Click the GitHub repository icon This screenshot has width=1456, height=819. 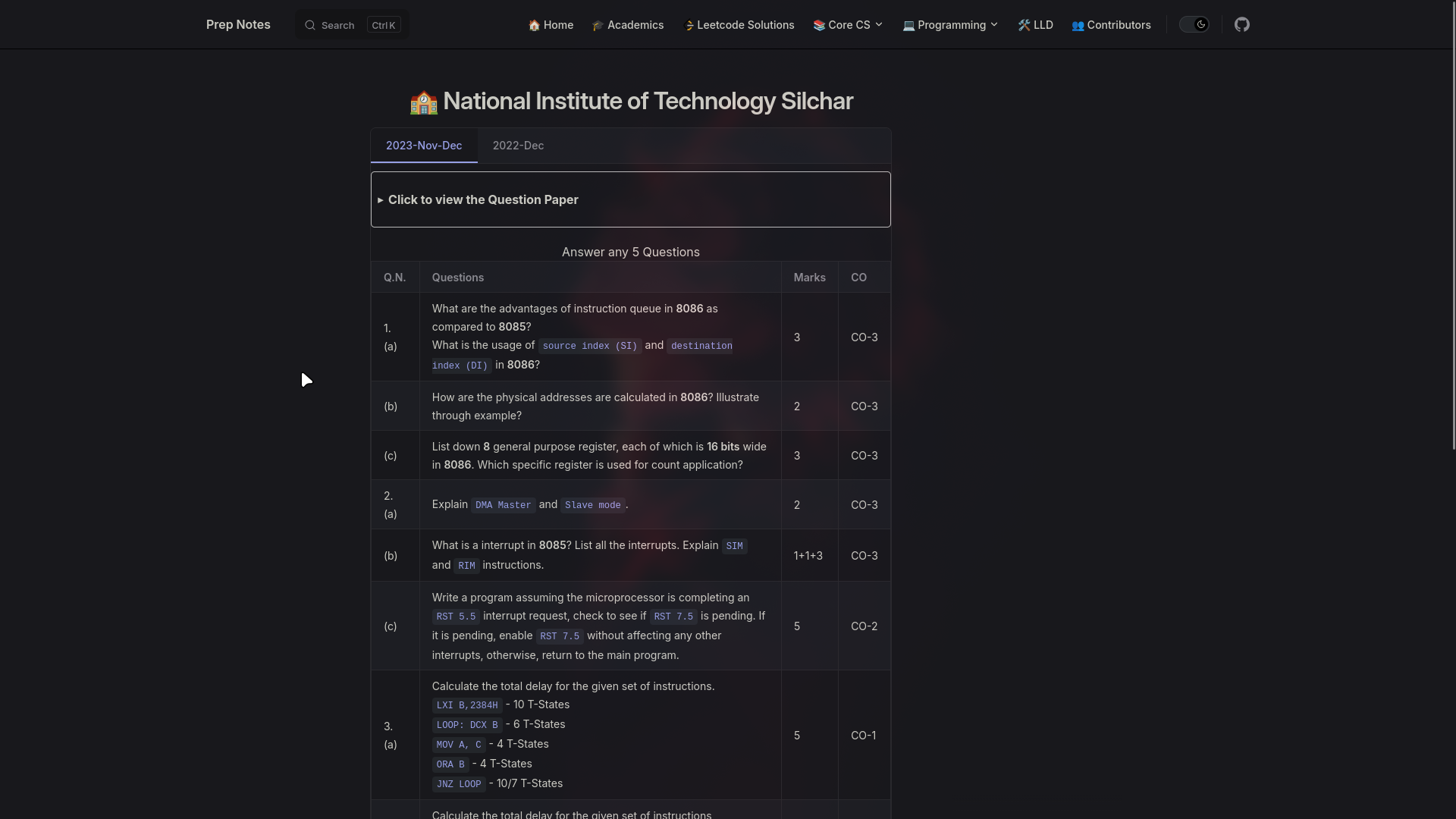tap(1242, 24)
